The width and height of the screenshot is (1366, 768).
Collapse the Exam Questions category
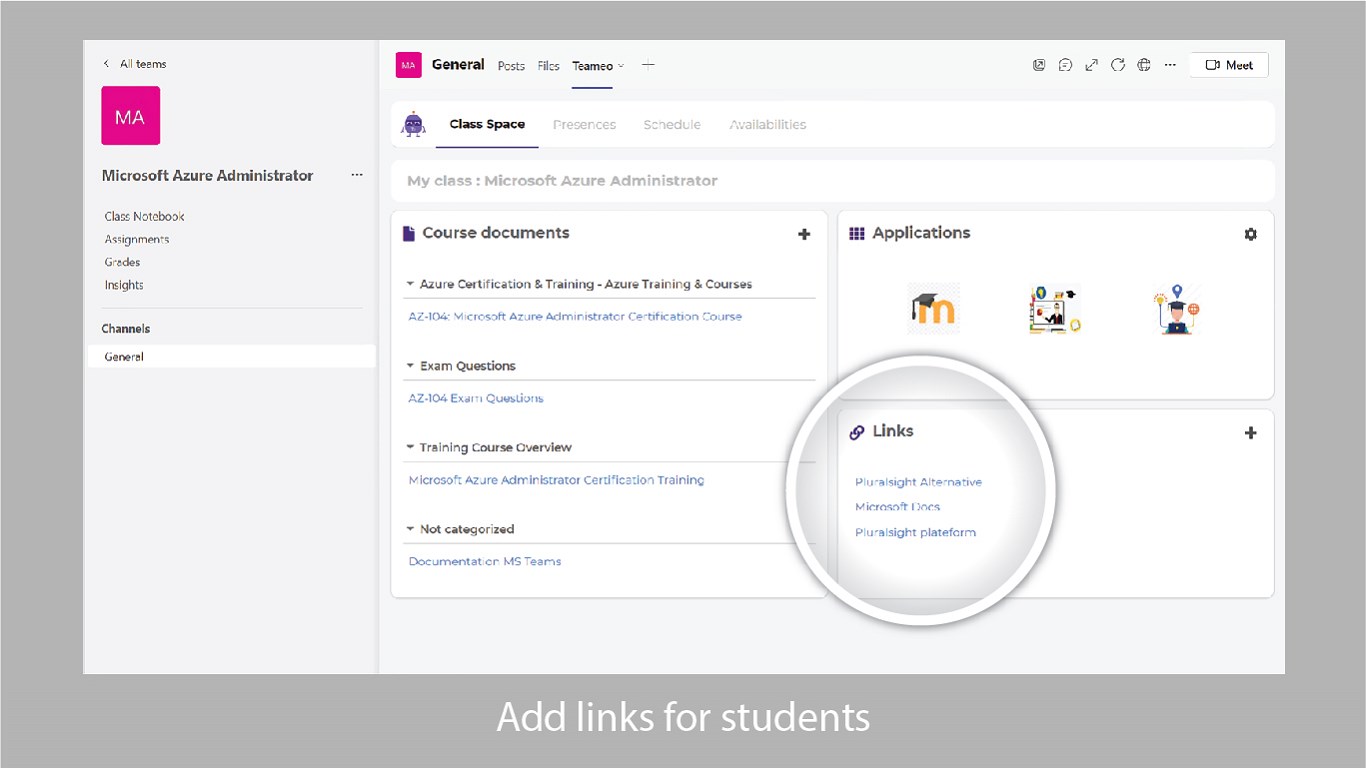410,366
